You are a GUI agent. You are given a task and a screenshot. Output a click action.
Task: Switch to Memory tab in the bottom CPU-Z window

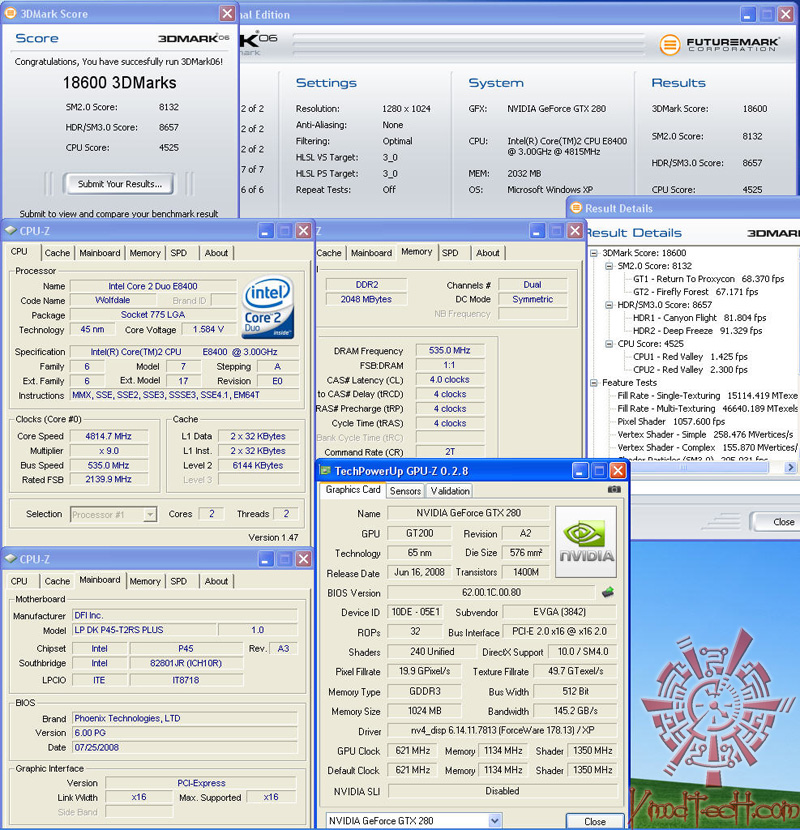[145, 581]
